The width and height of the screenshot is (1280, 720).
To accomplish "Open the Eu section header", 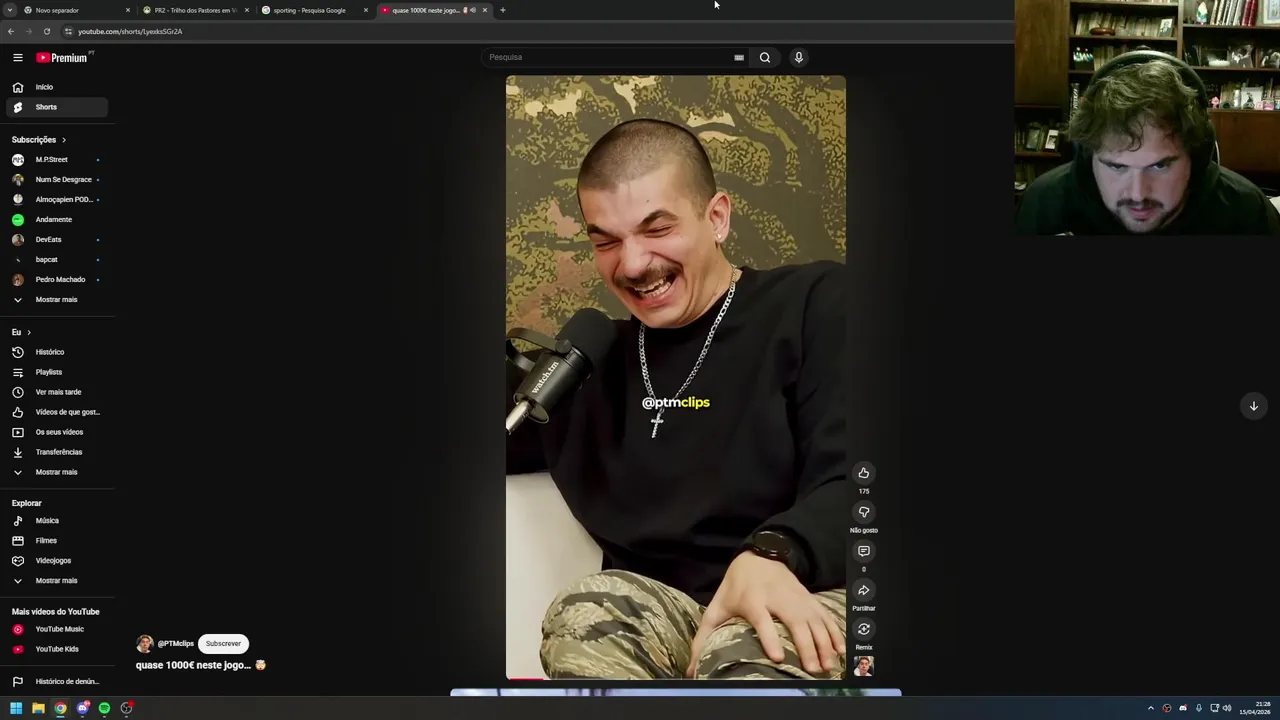I will tap(21, 332).
